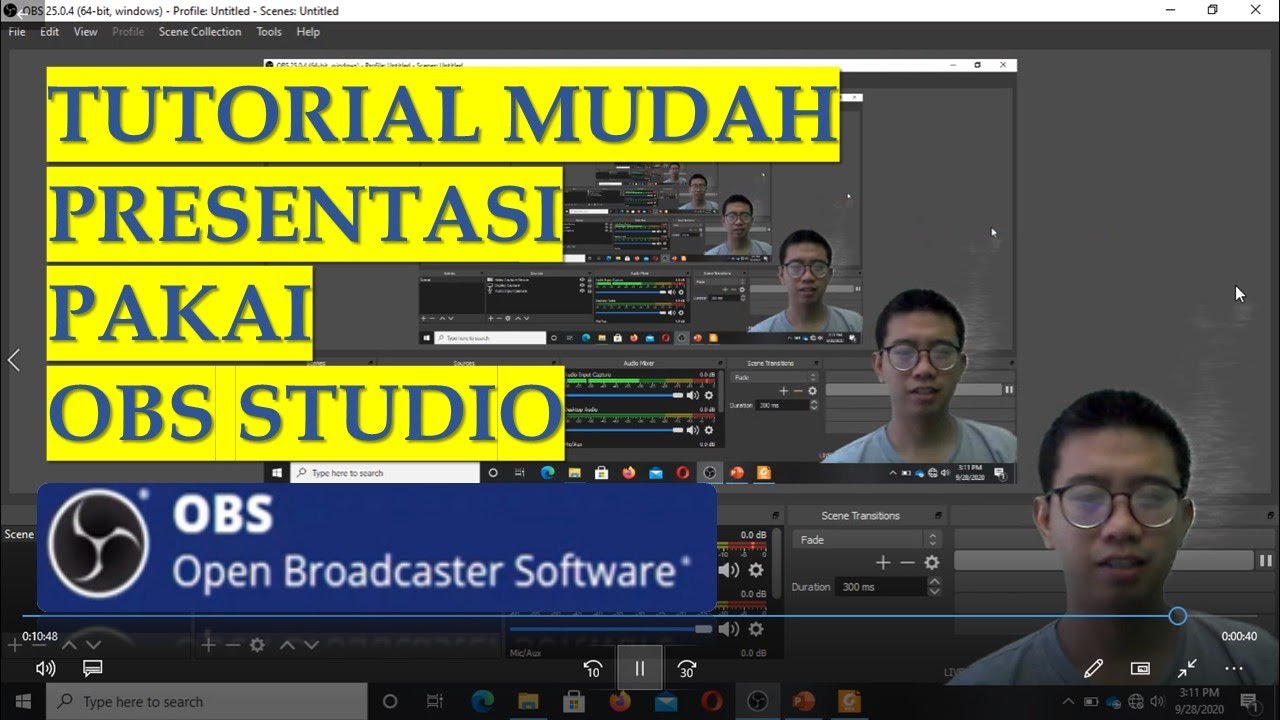The width and height of the screenshot is (1280, 720).
Task: Open PowerPoint from the taskbar
Action: [803, 701]
